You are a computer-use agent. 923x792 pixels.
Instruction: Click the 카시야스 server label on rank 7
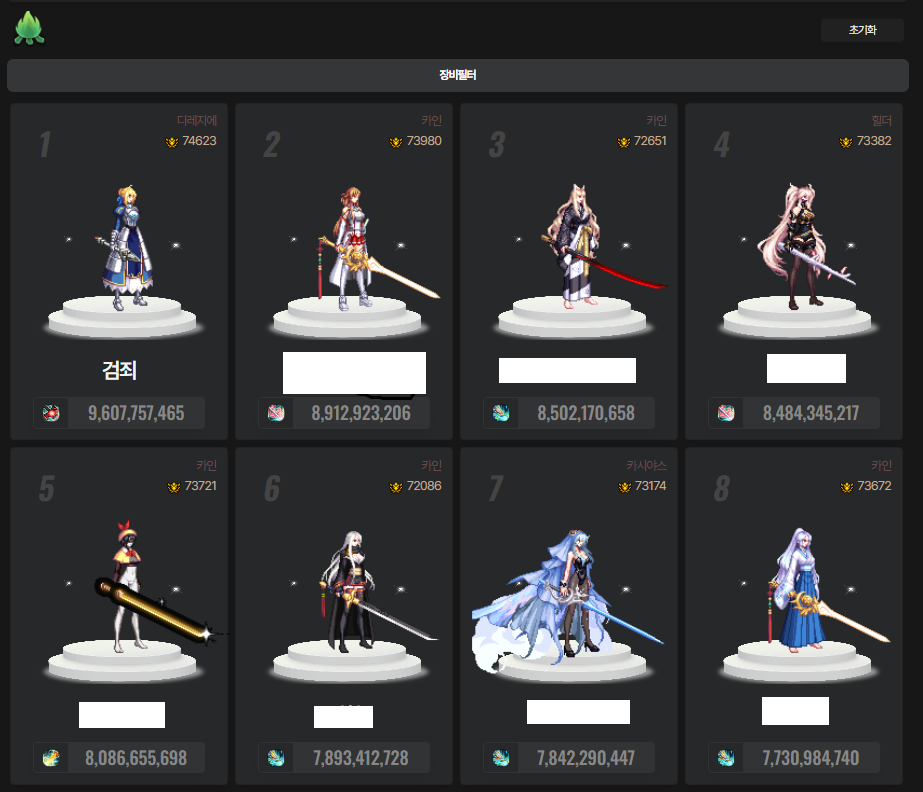pyautogui.click(x=646, y=465)
